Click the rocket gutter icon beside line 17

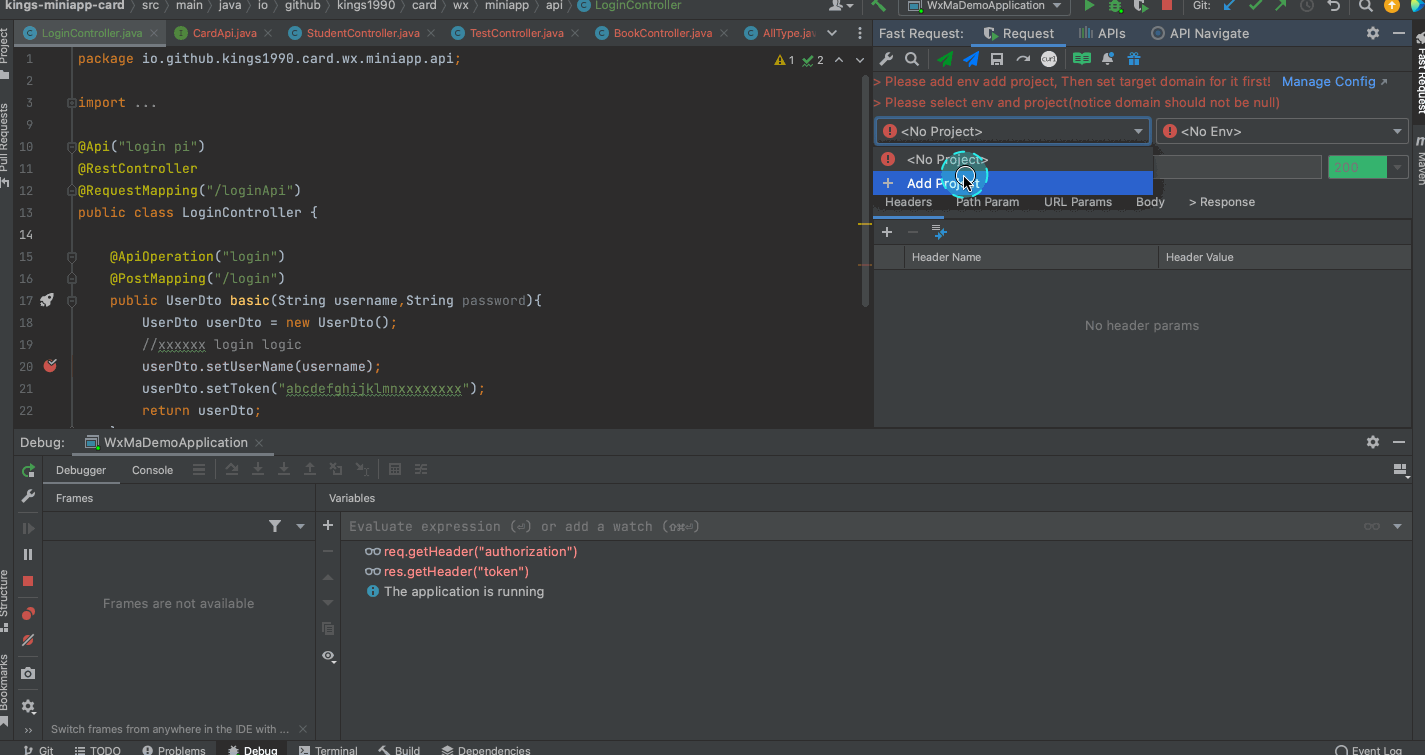coord(47,300)
